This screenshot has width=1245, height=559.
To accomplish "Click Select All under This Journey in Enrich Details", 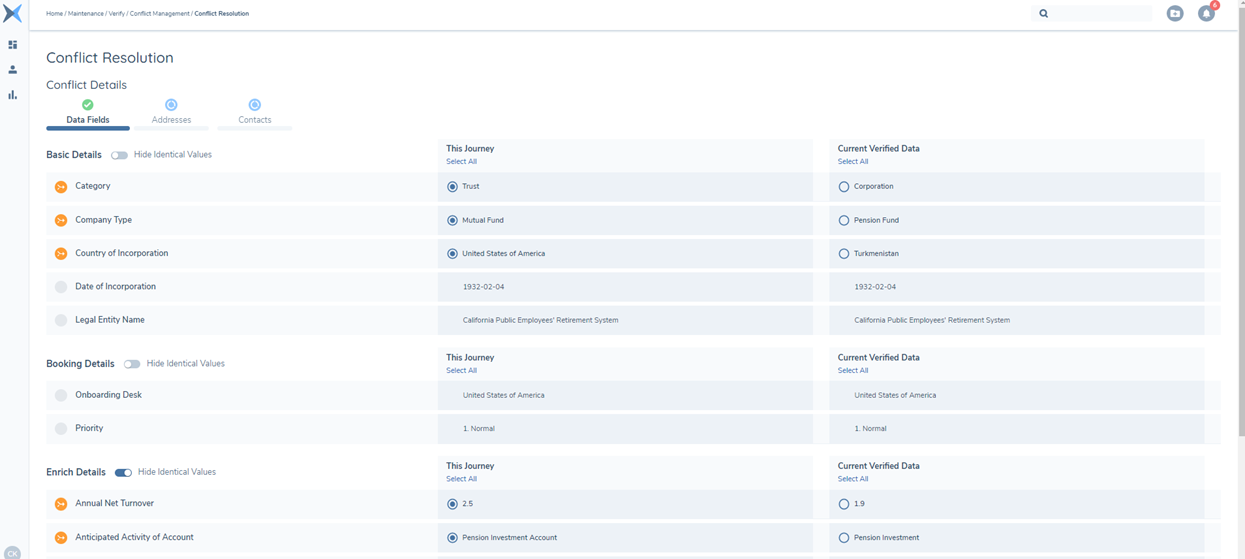I will point(461,479).
